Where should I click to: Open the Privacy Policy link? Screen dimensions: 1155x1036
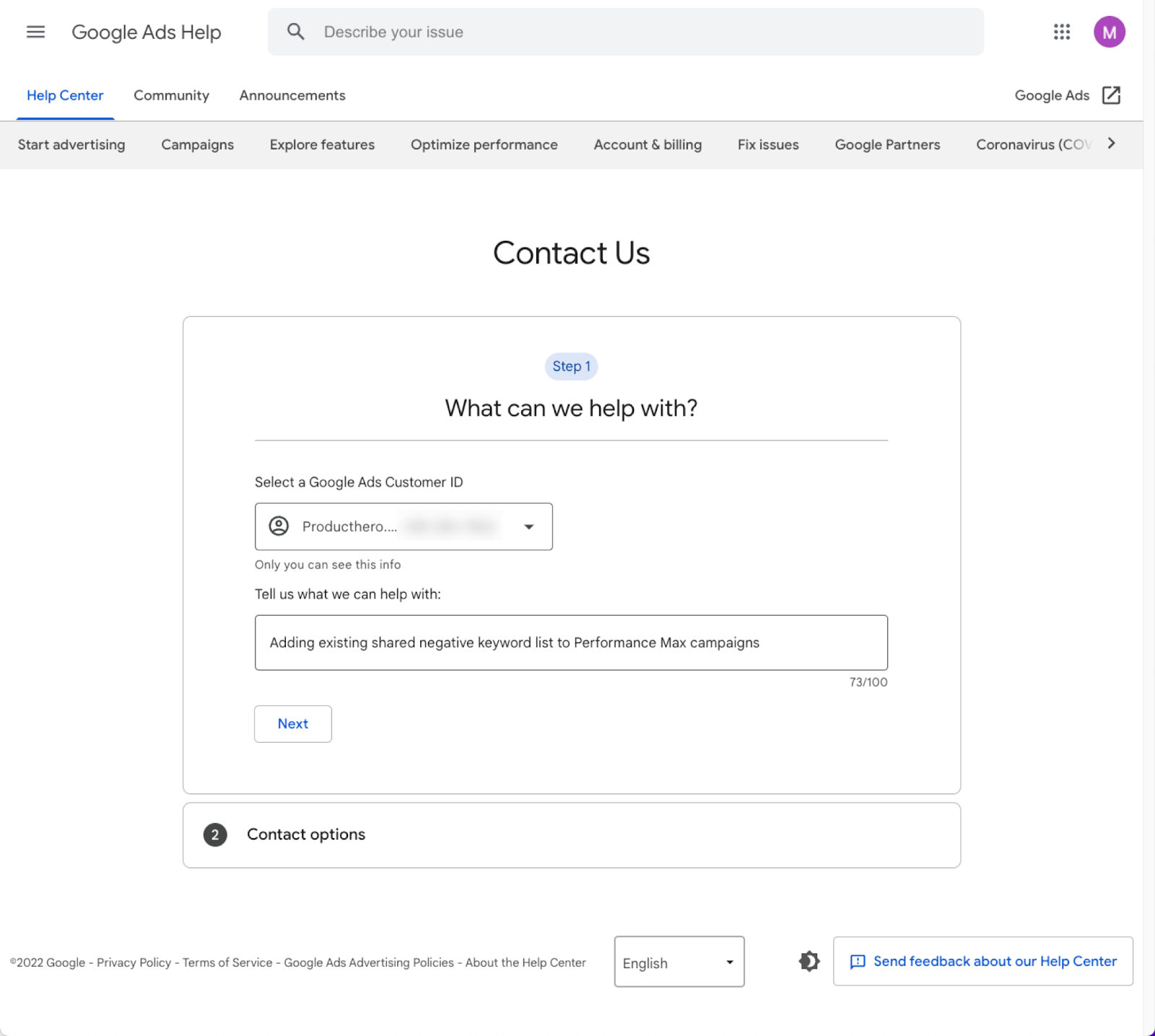pos(134,962)
